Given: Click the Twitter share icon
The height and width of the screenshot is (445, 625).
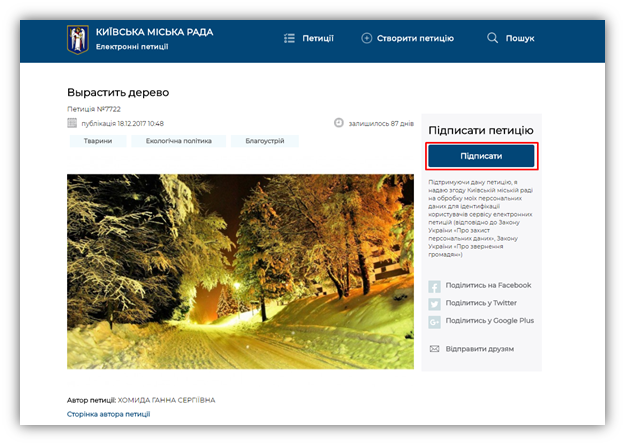Looking at the screenshot, I should [434, 304].
